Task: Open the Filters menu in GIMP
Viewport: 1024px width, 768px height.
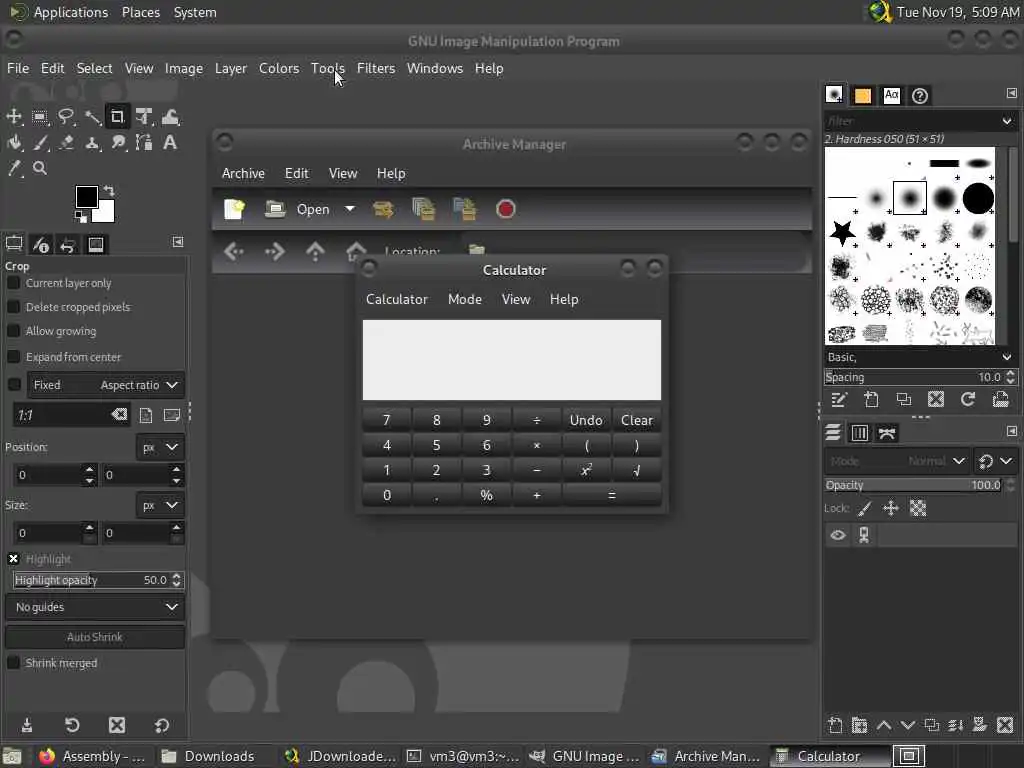Action: (376, 68)
